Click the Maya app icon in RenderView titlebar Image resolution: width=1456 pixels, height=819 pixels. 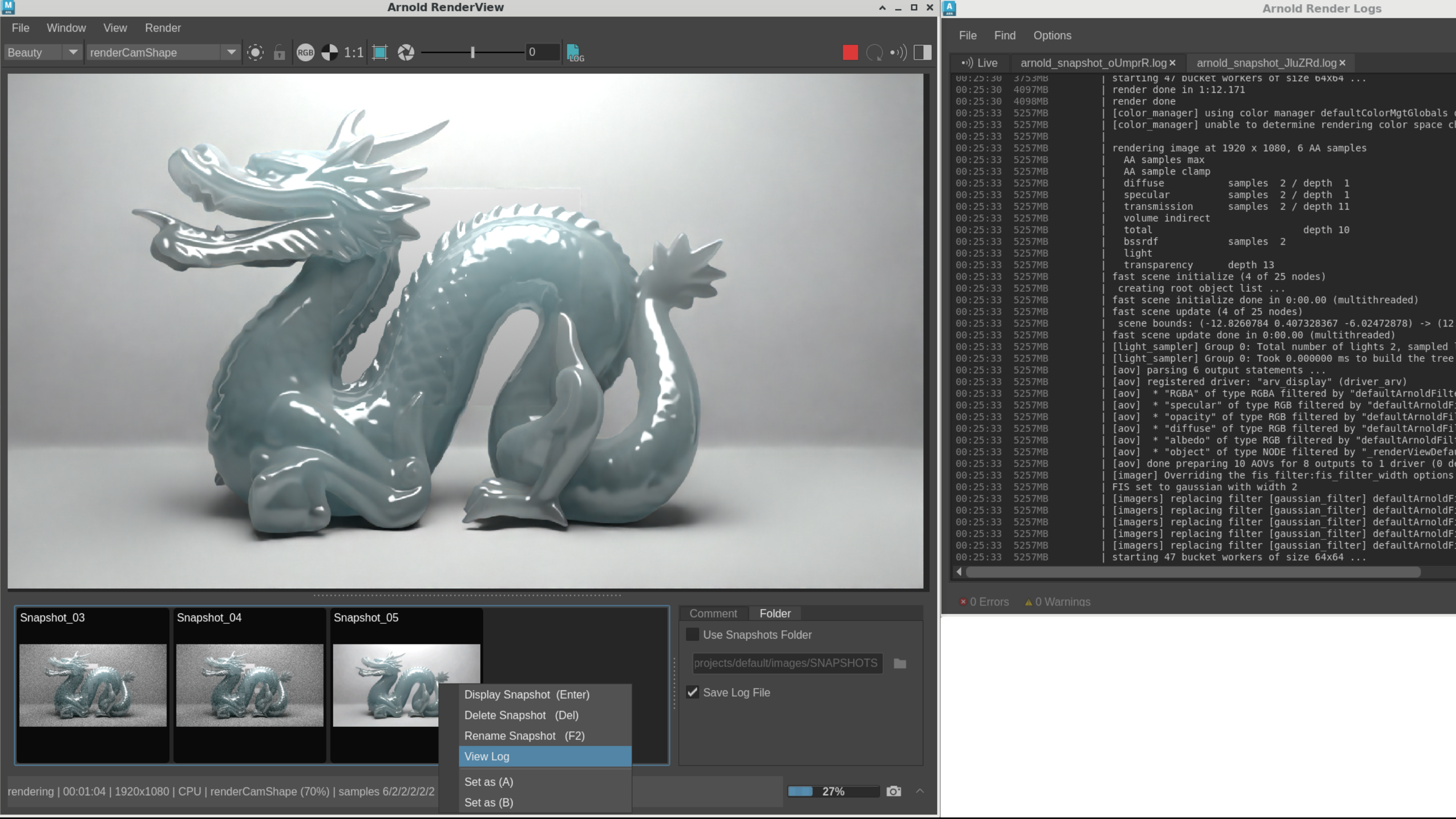pyautogui.click(x=8, y=7)
